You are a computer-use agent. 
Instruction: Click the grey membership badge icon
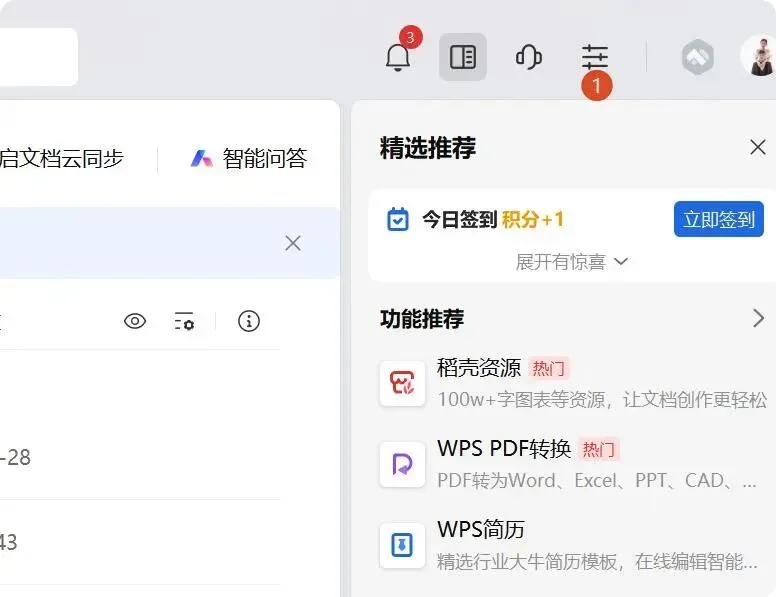(698, 57)
